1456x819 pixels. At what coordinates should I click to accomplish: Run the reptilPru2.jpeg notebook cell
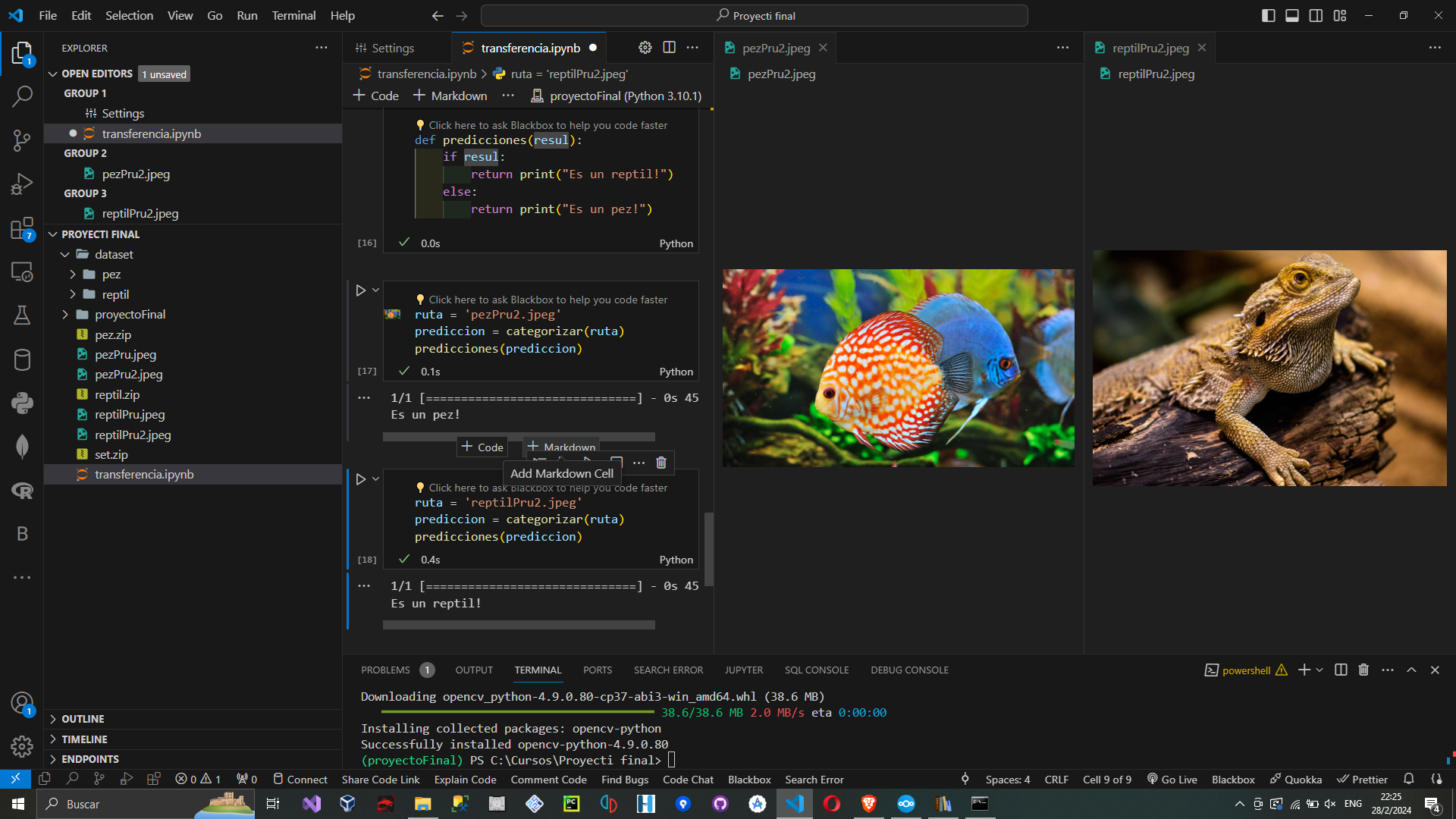(361, 479)
